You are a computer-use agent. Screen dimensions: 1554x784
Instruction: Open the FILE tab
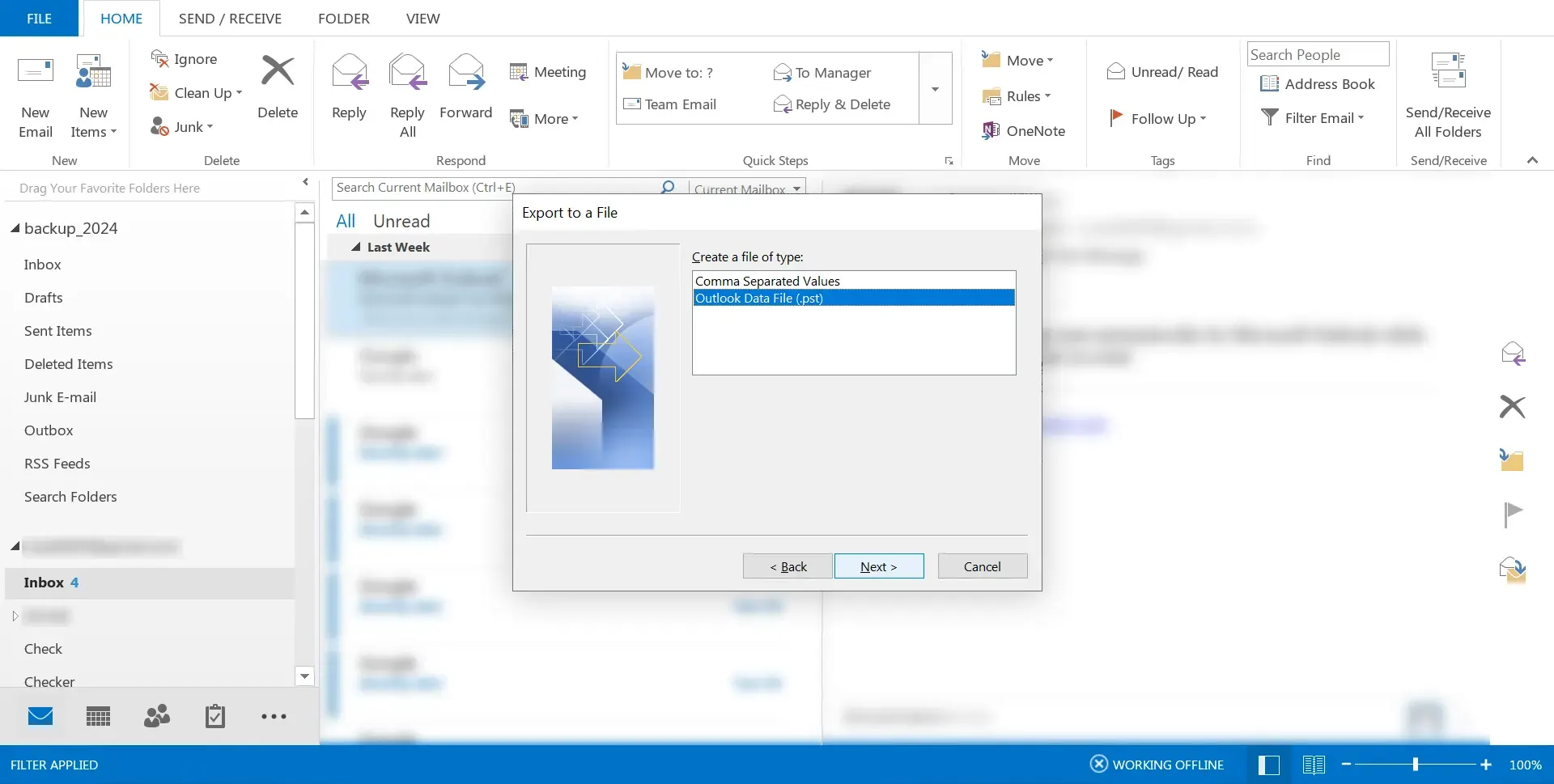coord(39,18)
